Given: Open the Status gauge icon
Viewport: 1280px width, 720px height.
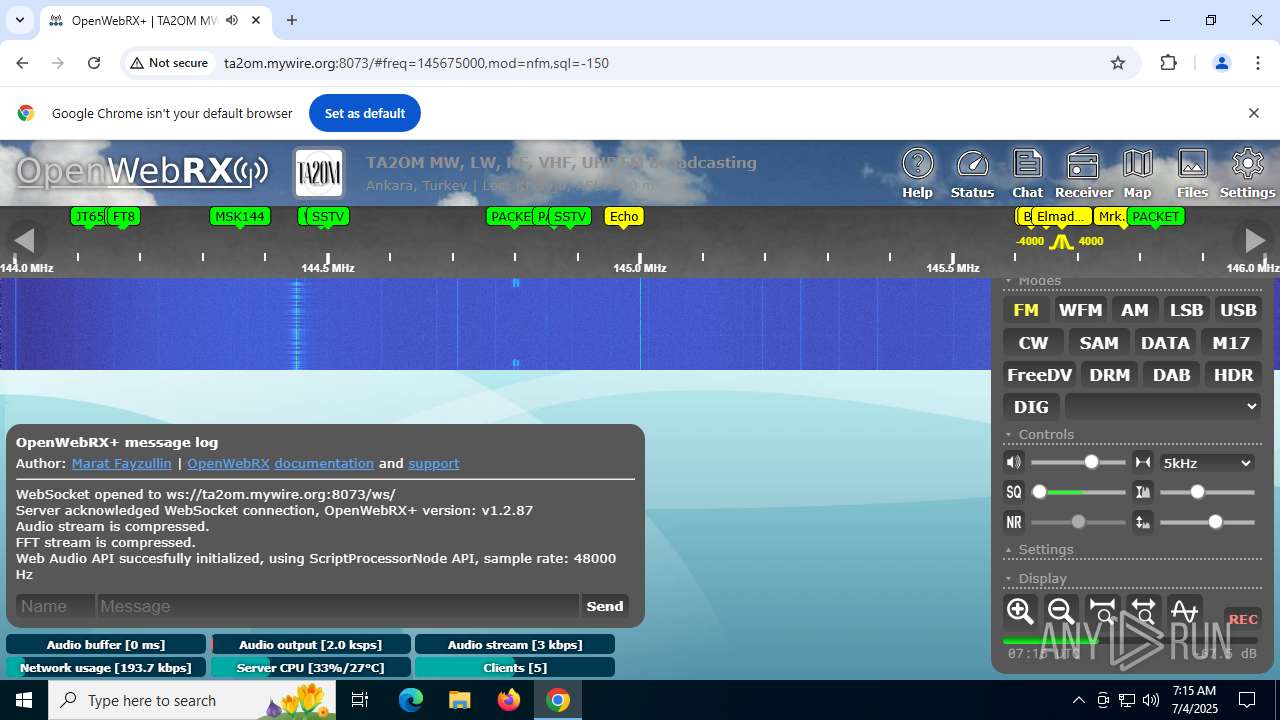Looking at the screenshot, I should (x=972, y=172).
